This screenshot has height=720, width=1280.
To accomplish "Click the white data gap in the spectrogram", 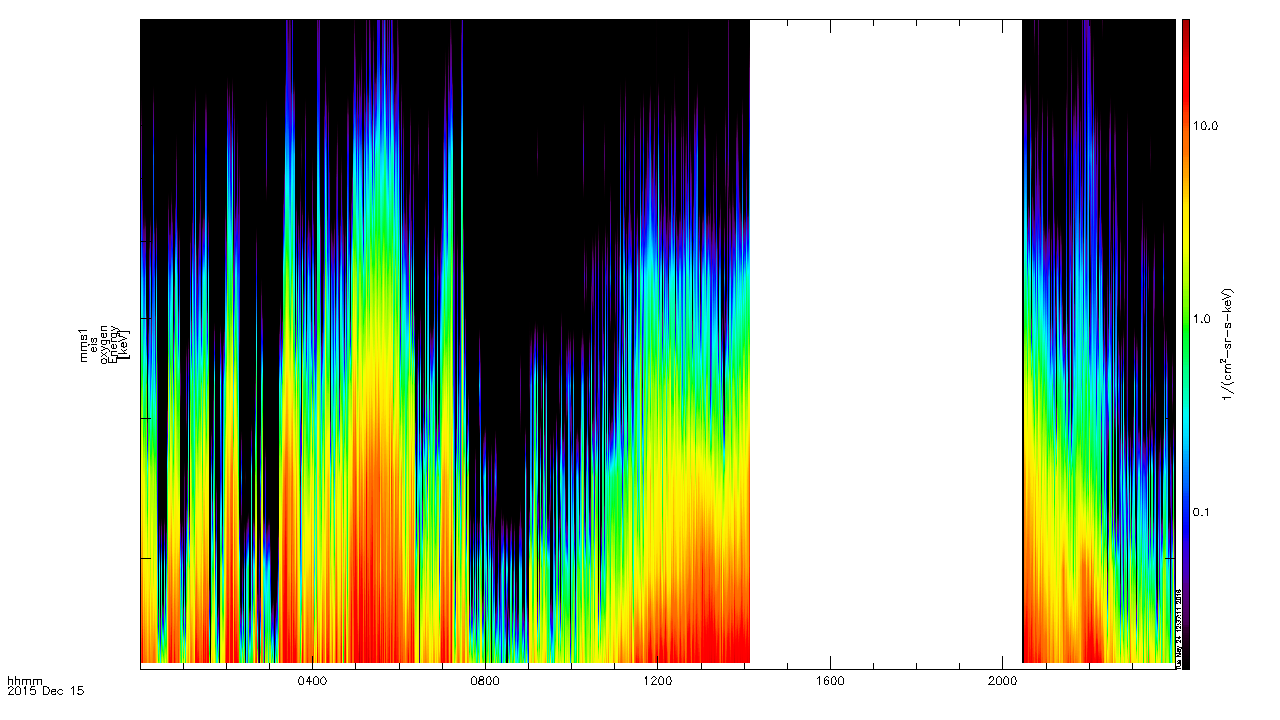I will point(885,340).
